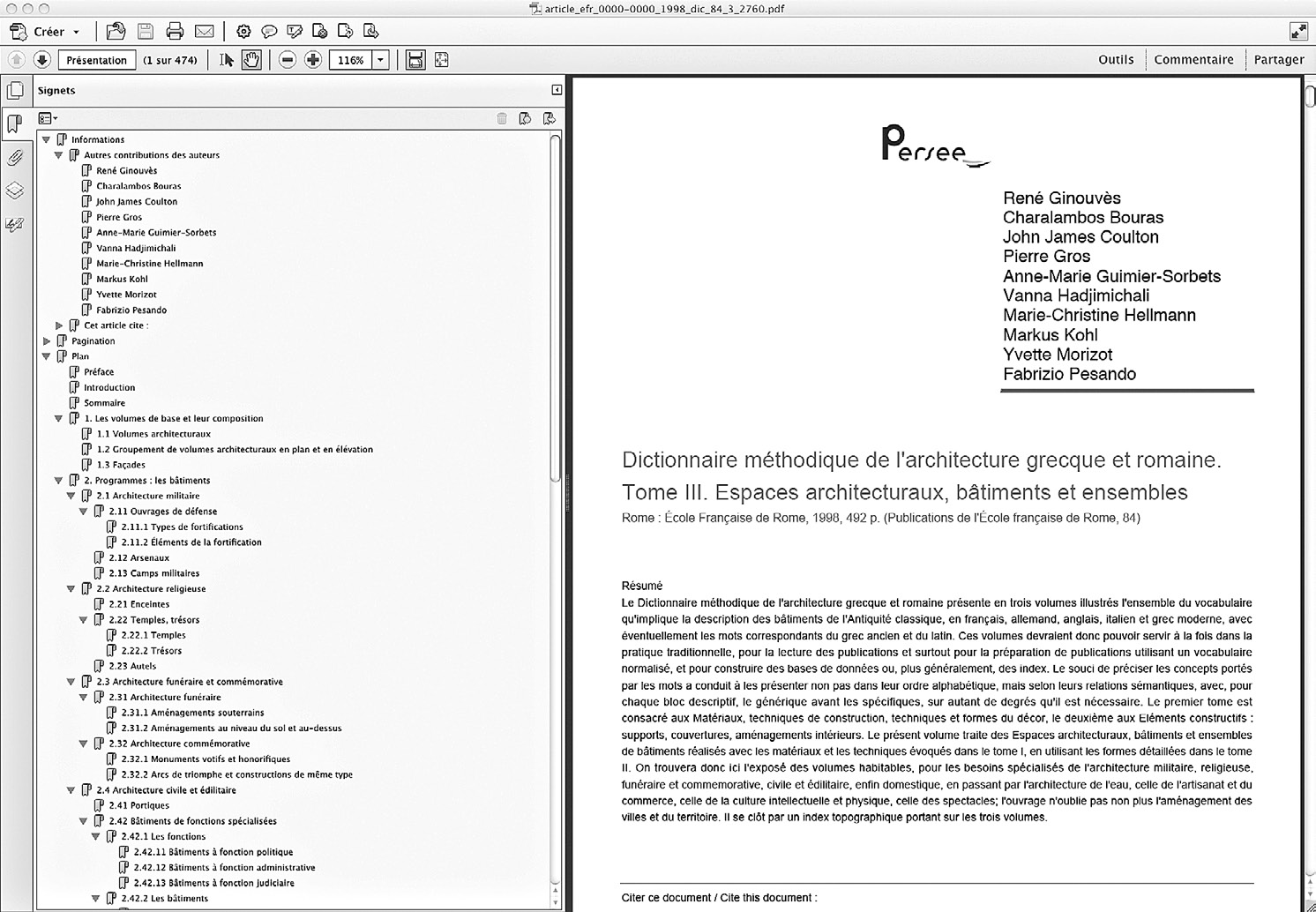Expand the Pagination bookmark triangle

[47, 341]
